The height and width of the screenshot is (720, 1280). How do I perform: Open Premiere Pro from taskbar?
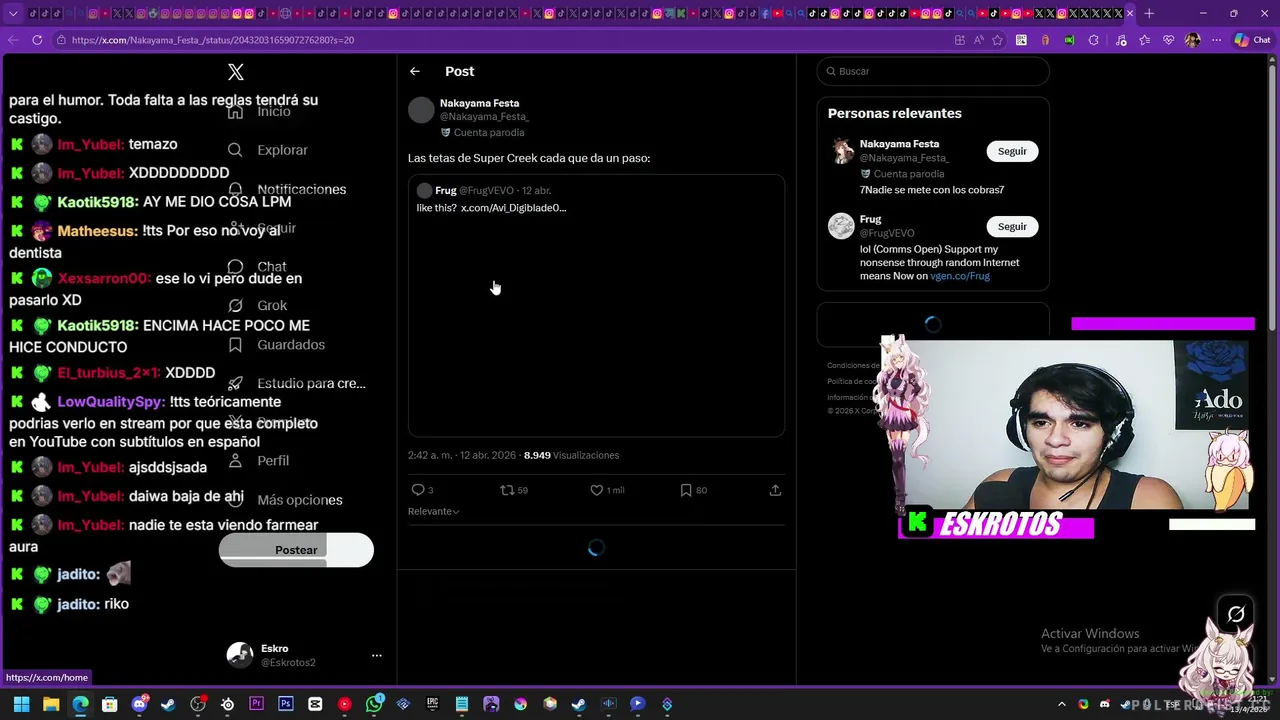click(x=257, y=704)
